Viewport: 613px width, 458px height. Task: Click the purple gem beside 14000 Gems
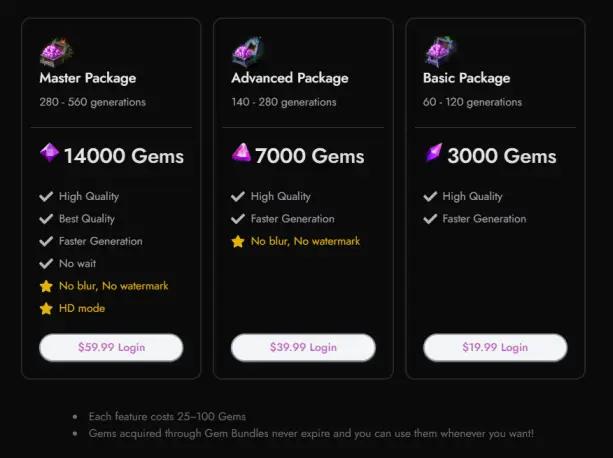(50, 153)
